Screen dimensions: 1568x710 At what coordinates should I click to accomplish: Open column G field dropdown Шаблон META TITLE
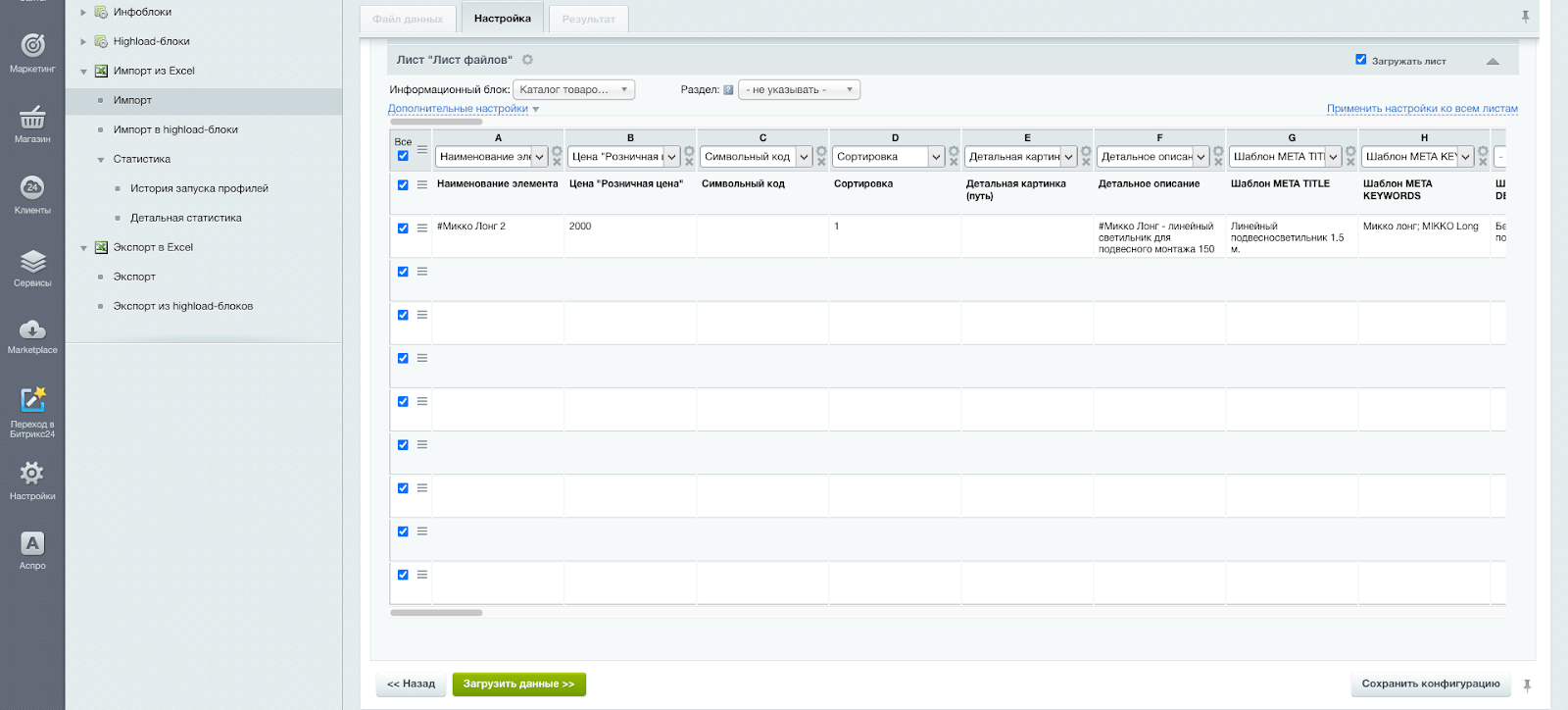1285,157
